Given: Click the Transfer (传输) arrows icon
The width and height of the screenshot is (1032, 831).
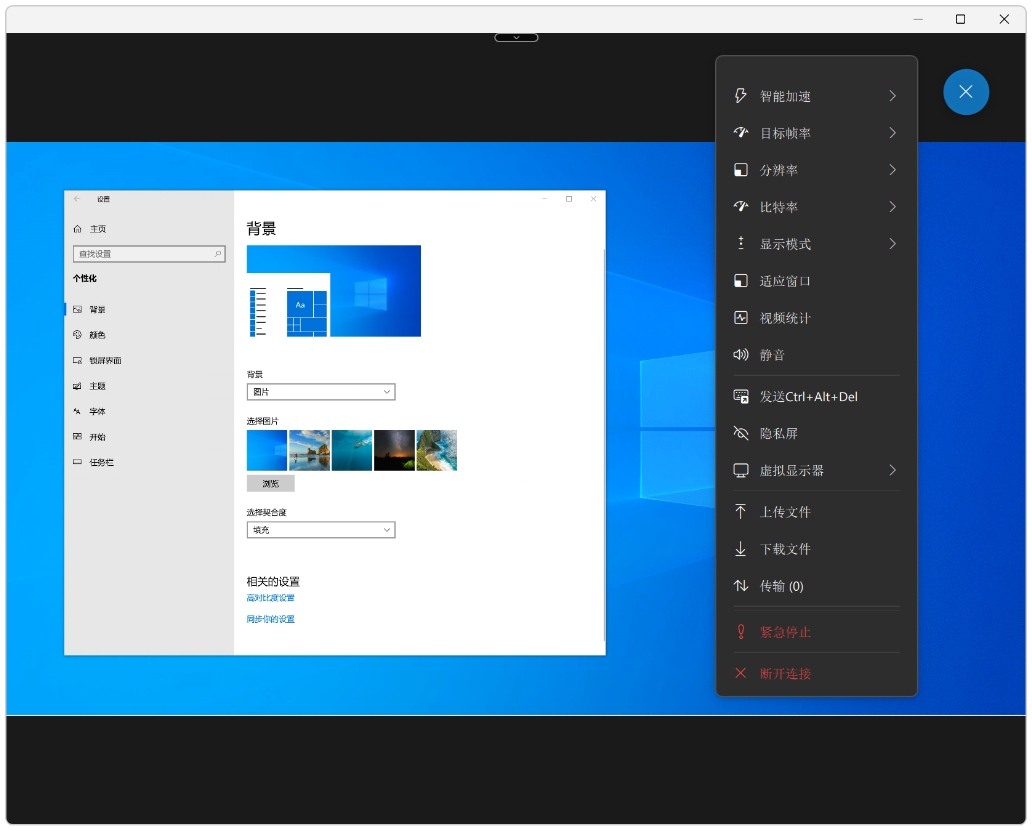Looking at the screenshot, I should pyautogui.click(x=740, y=586).
